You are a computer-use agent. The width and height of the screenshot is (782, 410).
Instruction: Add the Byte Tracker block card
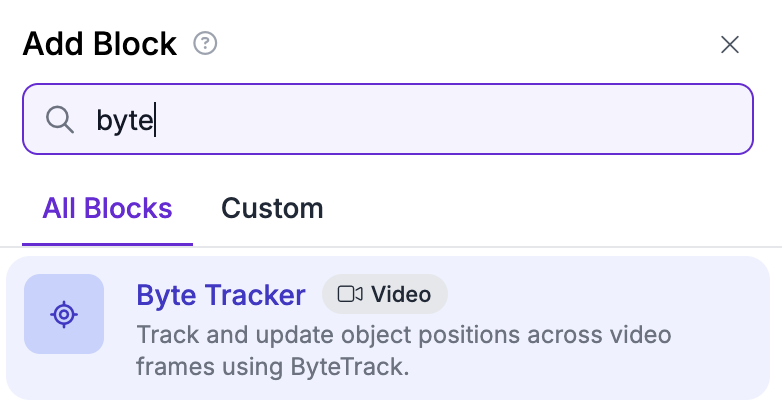pyautogui.click(x=388, y=328)
